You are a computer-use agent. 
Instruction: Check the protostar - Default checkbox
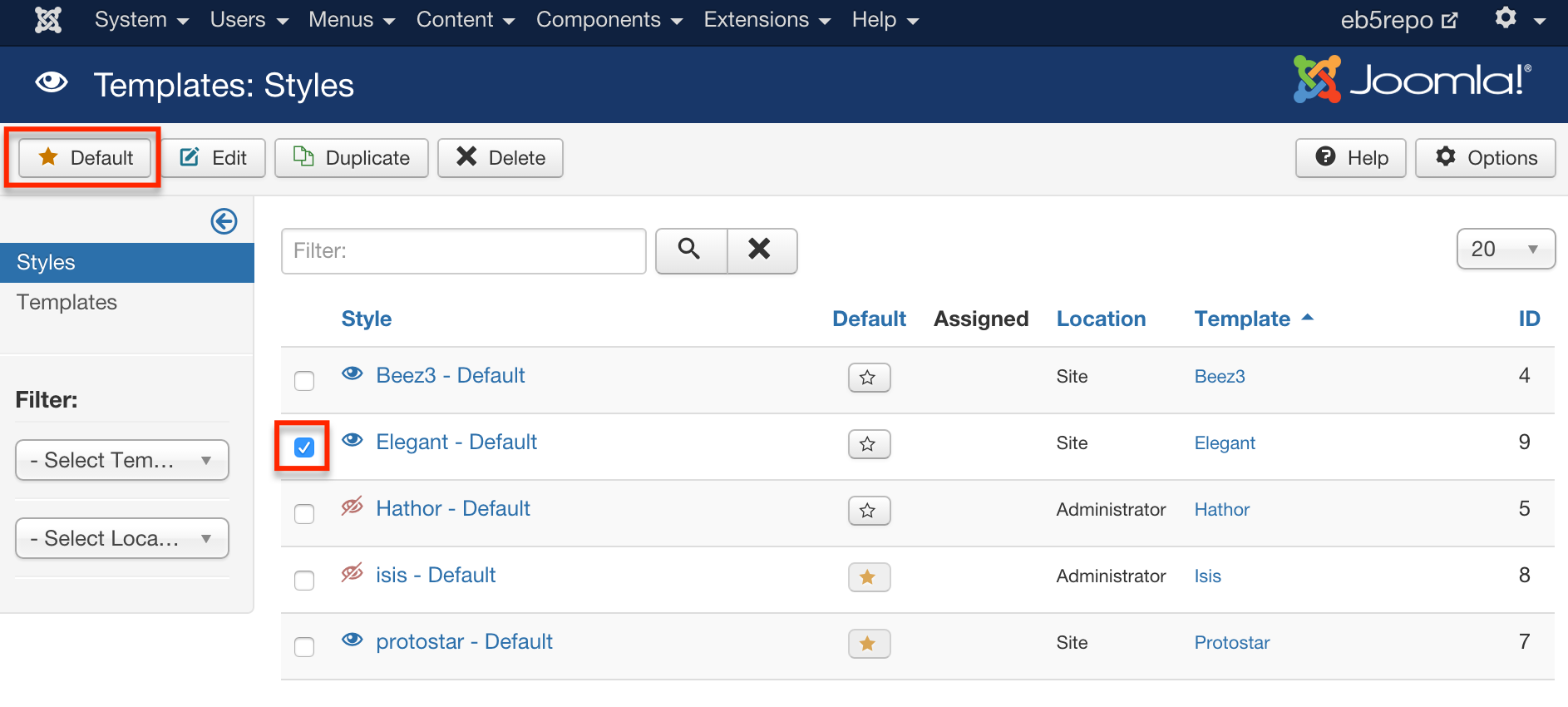pyautogui.click(x=304, y=646)
